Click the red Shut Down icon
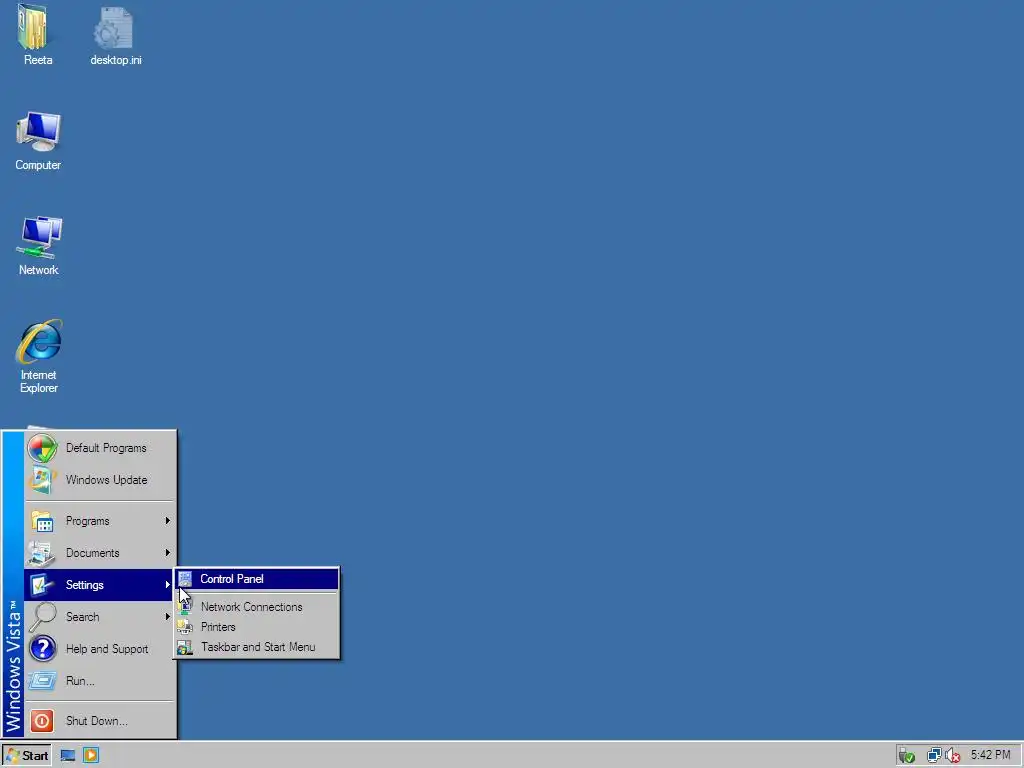 point(42,721)
